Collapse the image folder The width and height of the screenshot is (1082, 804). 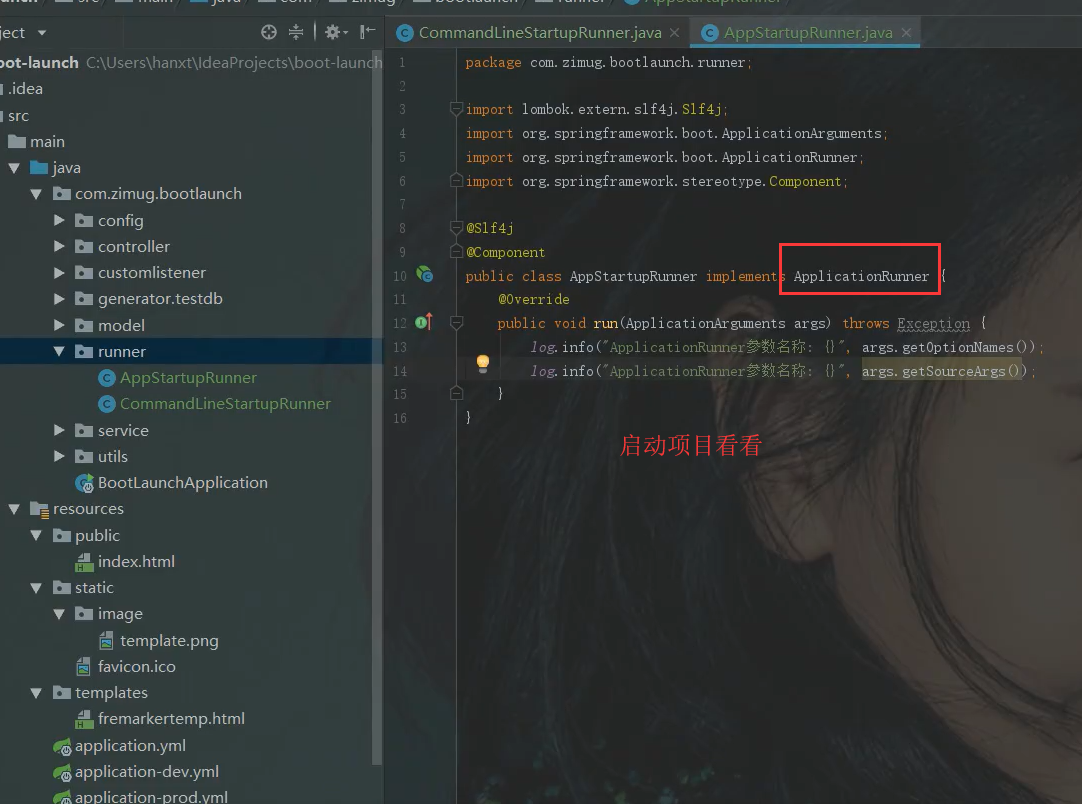pyautogui.click(x=59, y=614)
